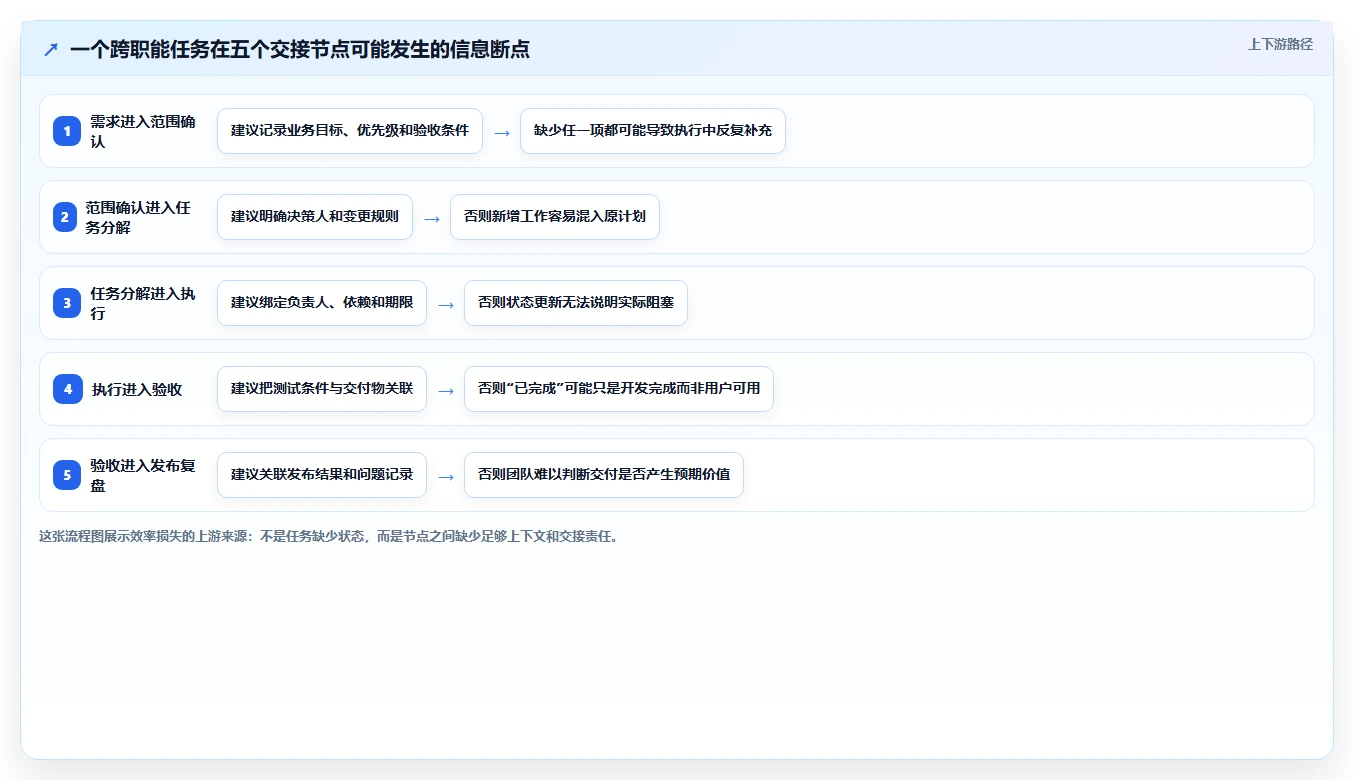The image size is (1354, 780).
Task: Click the box 建议把测试条件与交付物关联
Action: pos(322,389)
